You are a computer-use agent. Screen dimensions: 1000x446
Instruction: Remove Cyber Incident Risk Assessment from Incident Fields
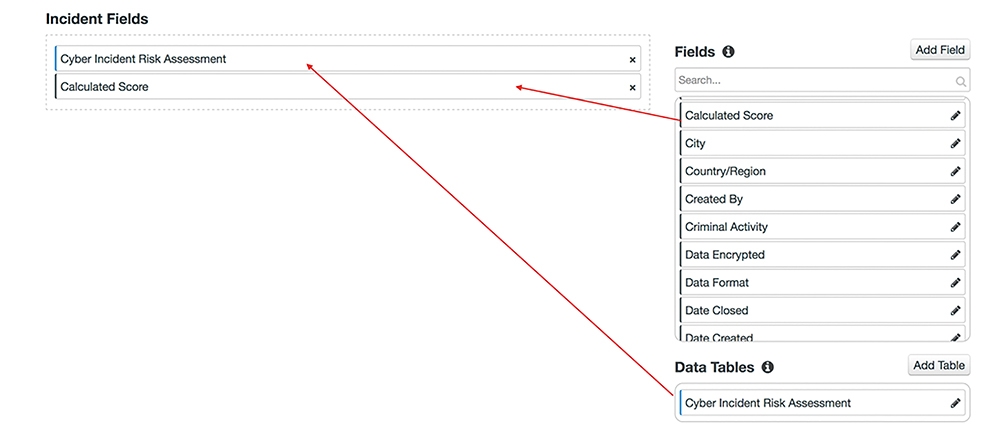click(x=632, y=60)
